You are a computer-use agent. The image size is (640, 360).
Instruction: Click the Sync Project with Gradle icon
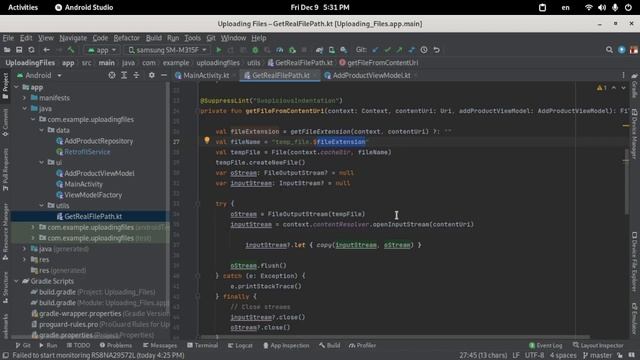(319, 50)
